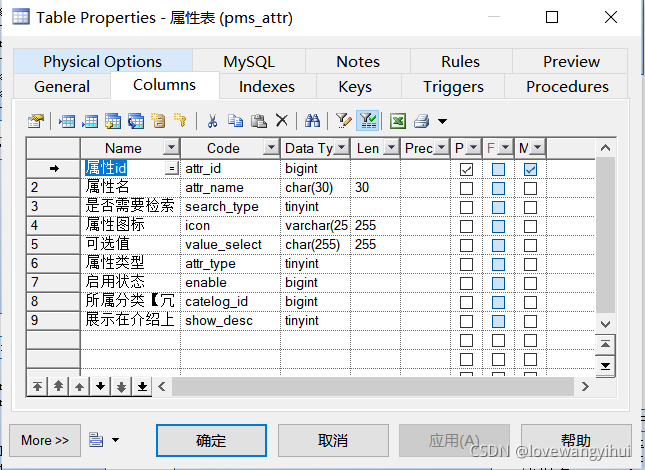This screenshot has width=645, height=470.
Task: Click the dialog menu icon beside More button
Action: coord(96,440)
